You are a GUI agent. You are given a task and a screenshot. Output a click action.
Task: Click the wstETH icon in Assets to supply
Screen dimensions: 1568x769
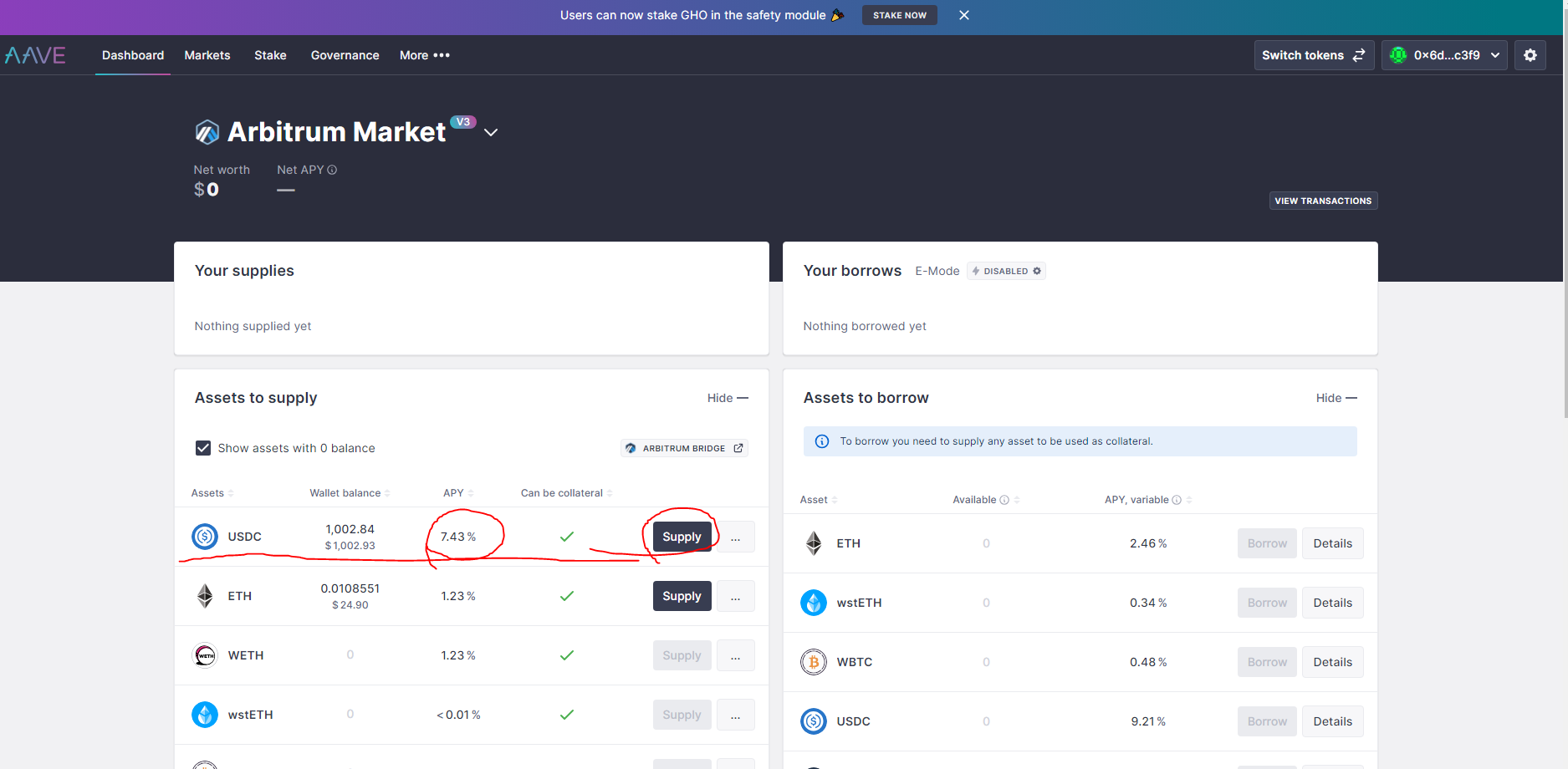tap(205, 715)
